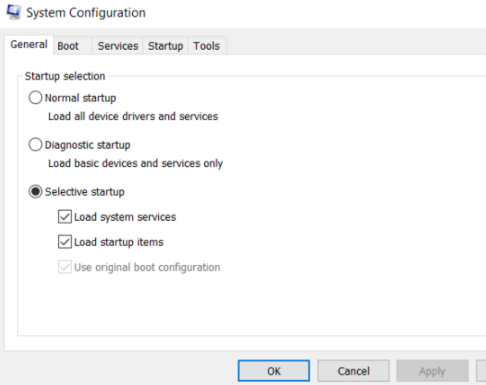
Task: Click the 'Load basic devices and services only' text
Action: [135, 163]
